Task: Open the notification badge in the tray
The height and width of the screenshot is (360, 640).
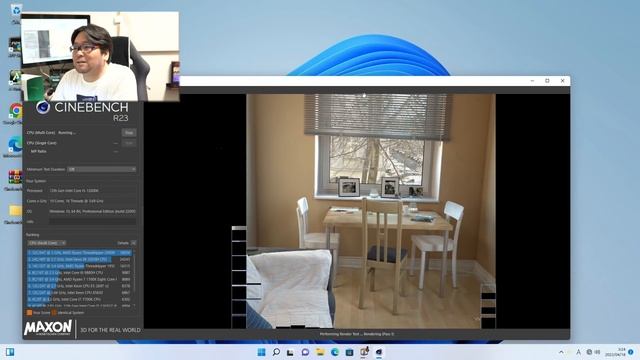Action: point(631,352)
